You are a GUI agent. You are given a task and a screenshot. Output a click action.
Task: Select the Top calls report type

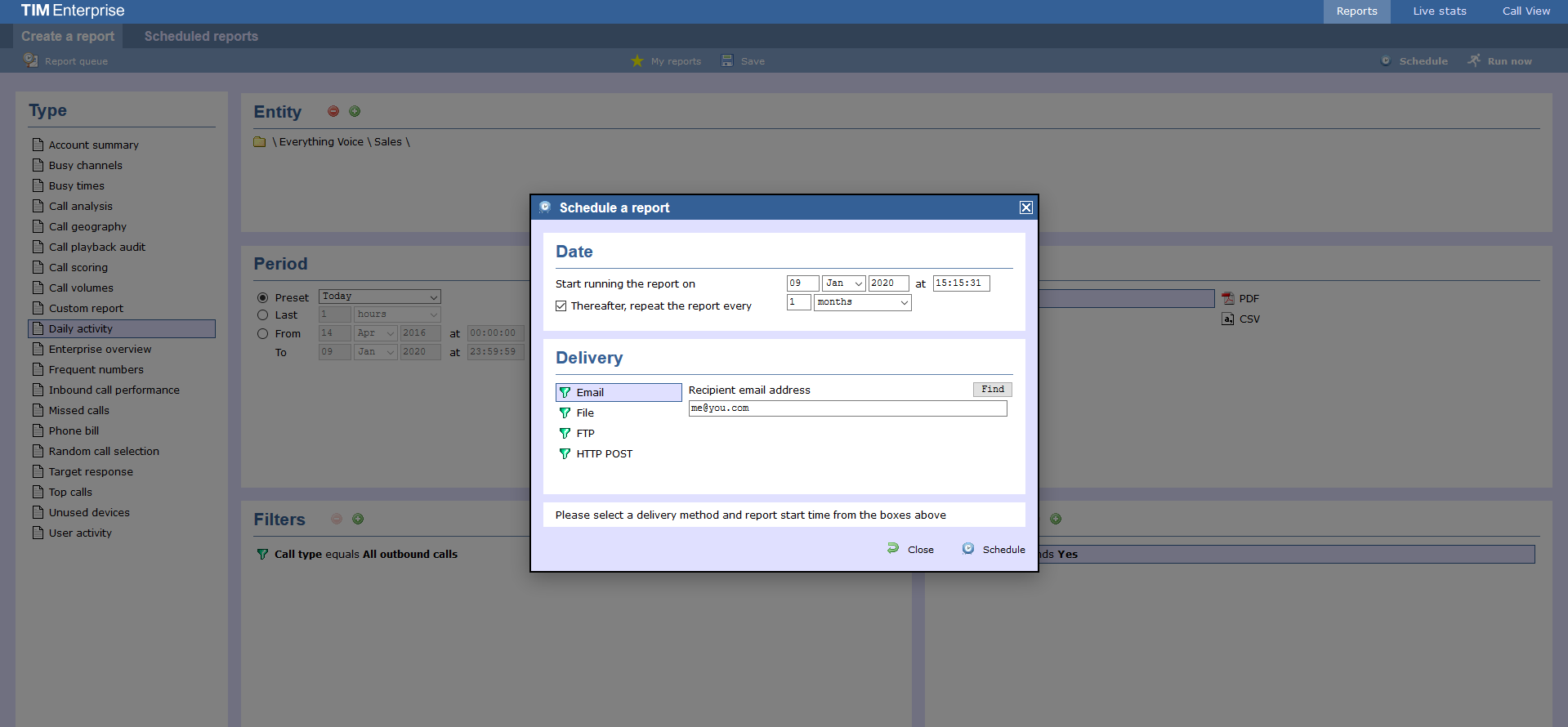[x=70, y=492]
